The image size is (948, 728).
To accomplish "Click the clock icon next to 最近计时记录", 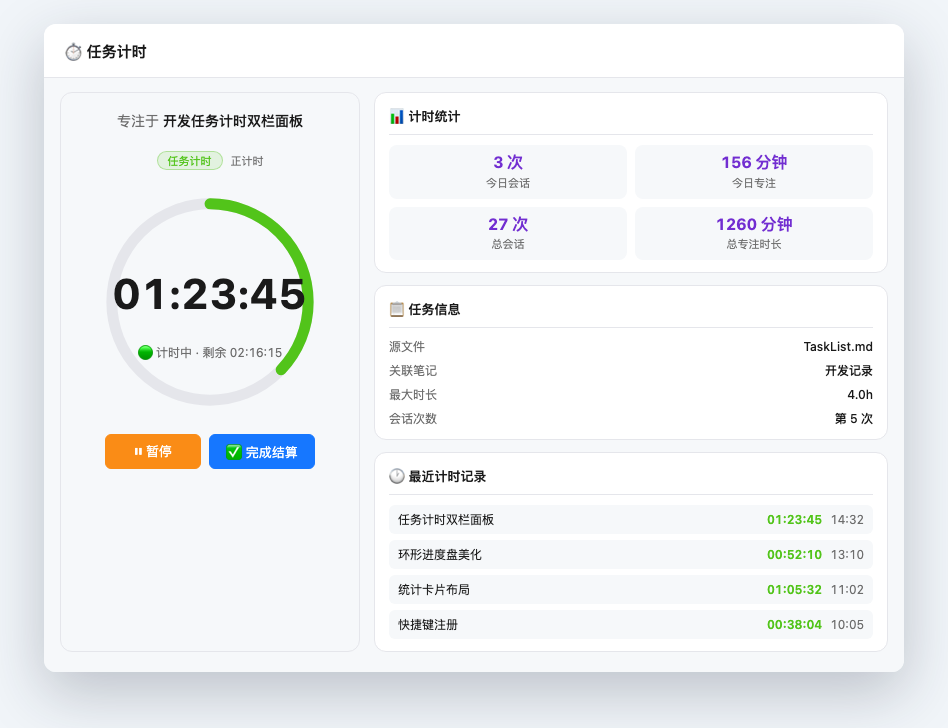I will click(x=397, y=476).
